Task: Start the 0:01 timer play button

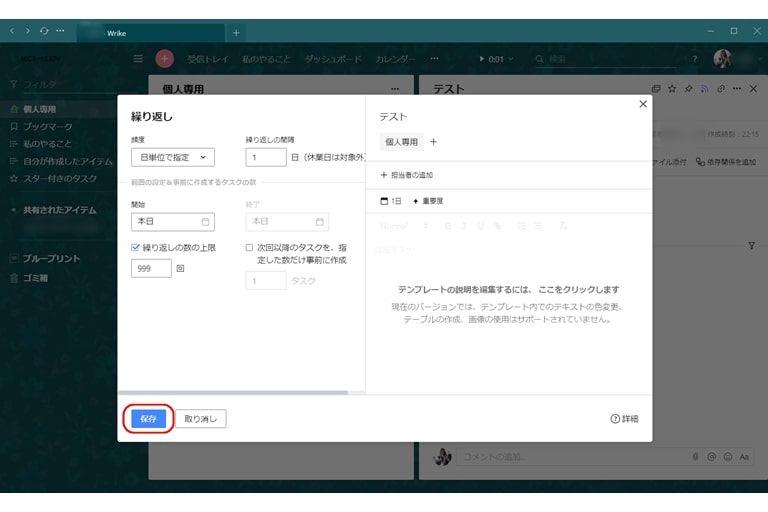Action: [x=482, y=59]
